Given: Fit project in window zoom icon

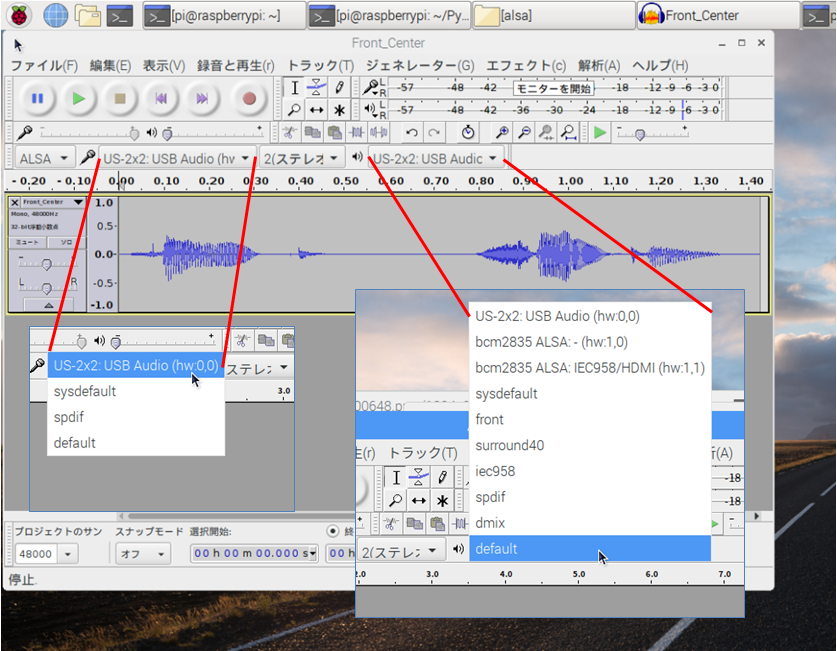Looking at the screenshot, I should 568,132.
